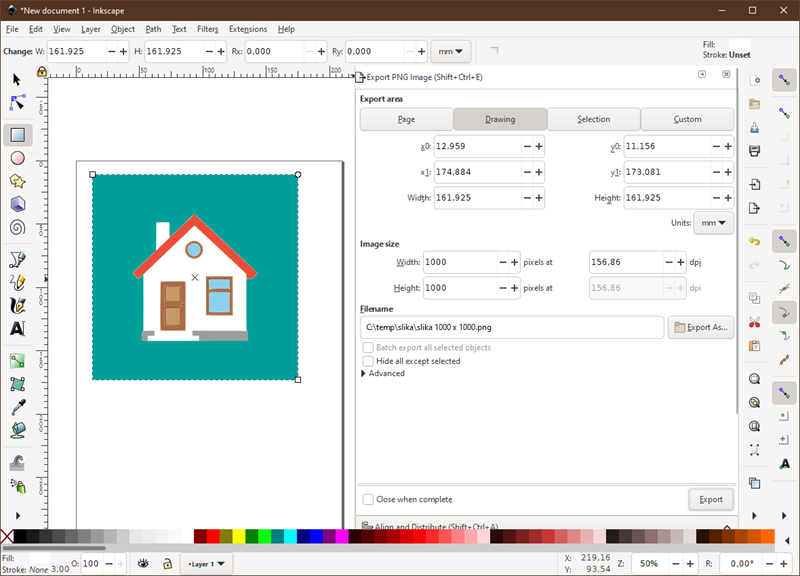
Task: Select the Star/Polygon tool
Action: [x=17, y=181]
